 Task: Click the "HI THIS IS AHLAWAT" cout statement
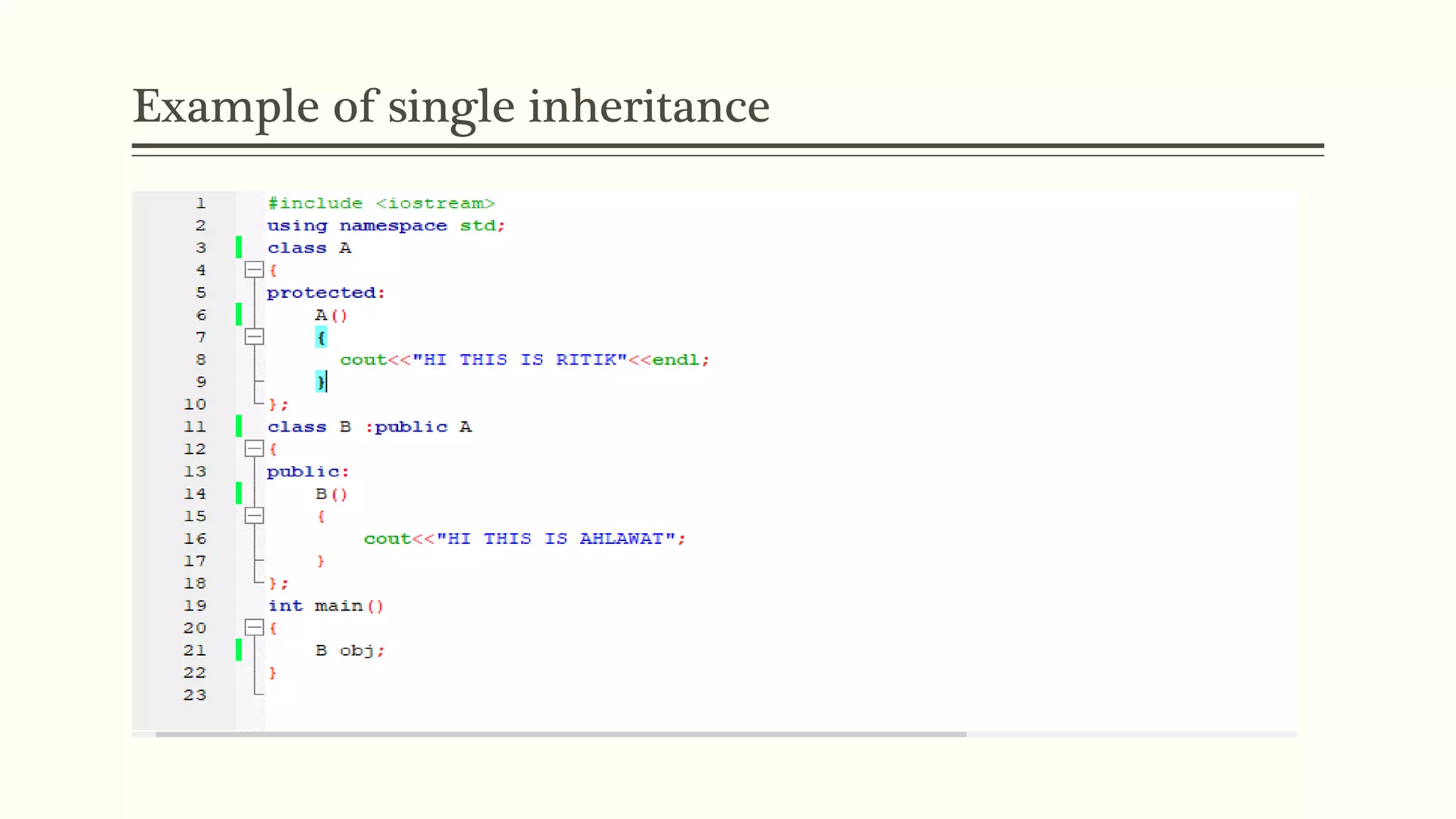click(525, 539)
